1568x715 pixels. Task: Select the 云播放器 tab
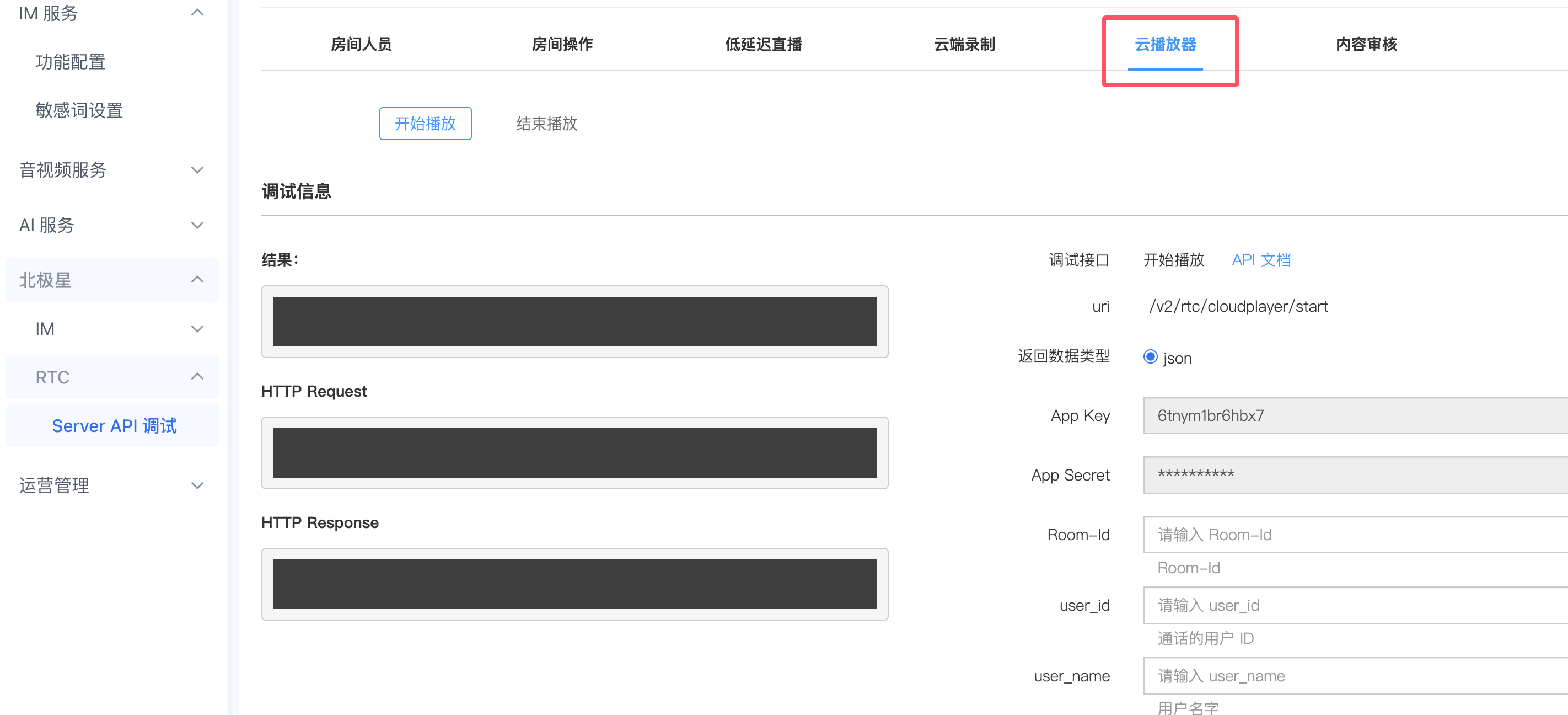[1165, 44]
